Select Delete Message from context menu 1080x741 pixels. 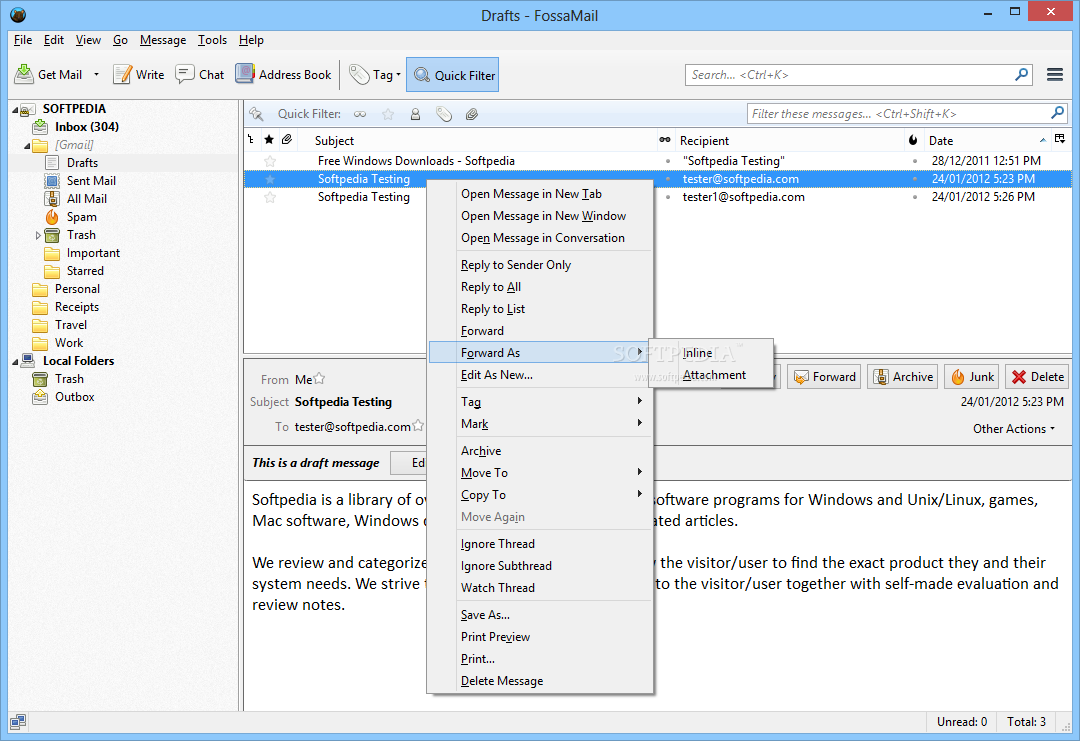coord(540,680)
